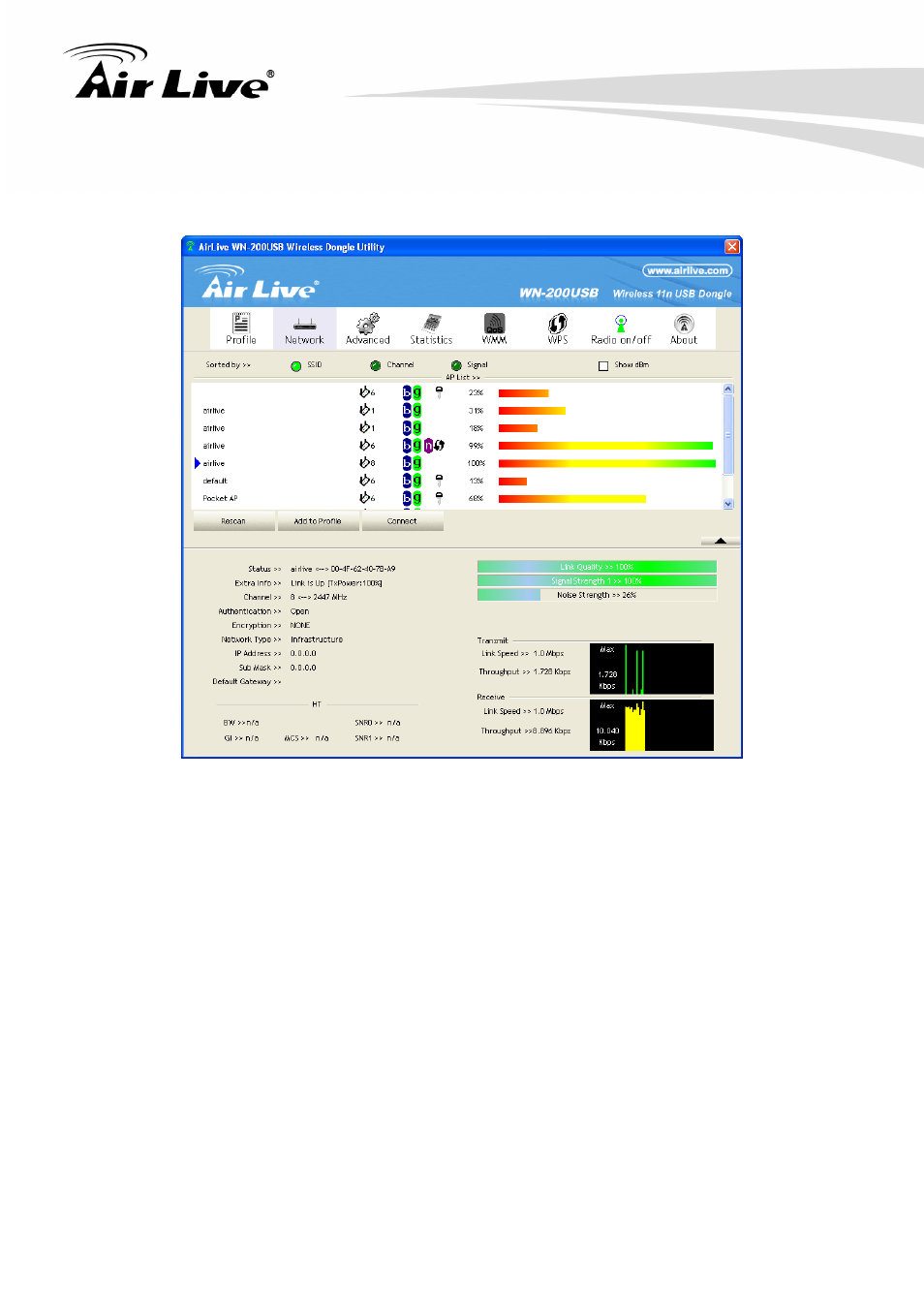Screen dimensions: 924x1308
Task: Collapse the details panel with the up arrow
Action: (x=720, y=541)
